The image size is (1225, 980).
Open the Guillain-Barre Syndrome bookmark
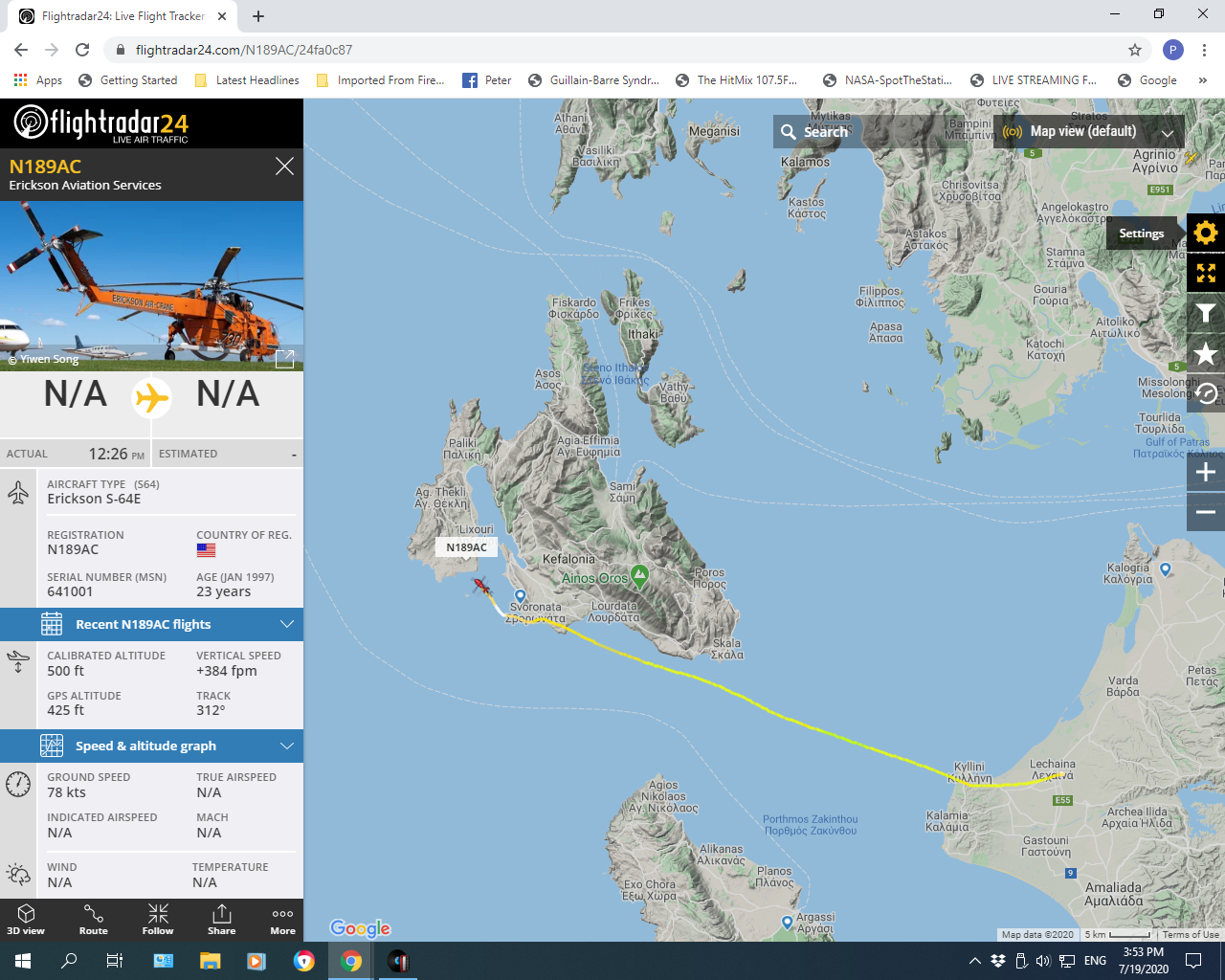pyautogui.click(x=593, y=80)
